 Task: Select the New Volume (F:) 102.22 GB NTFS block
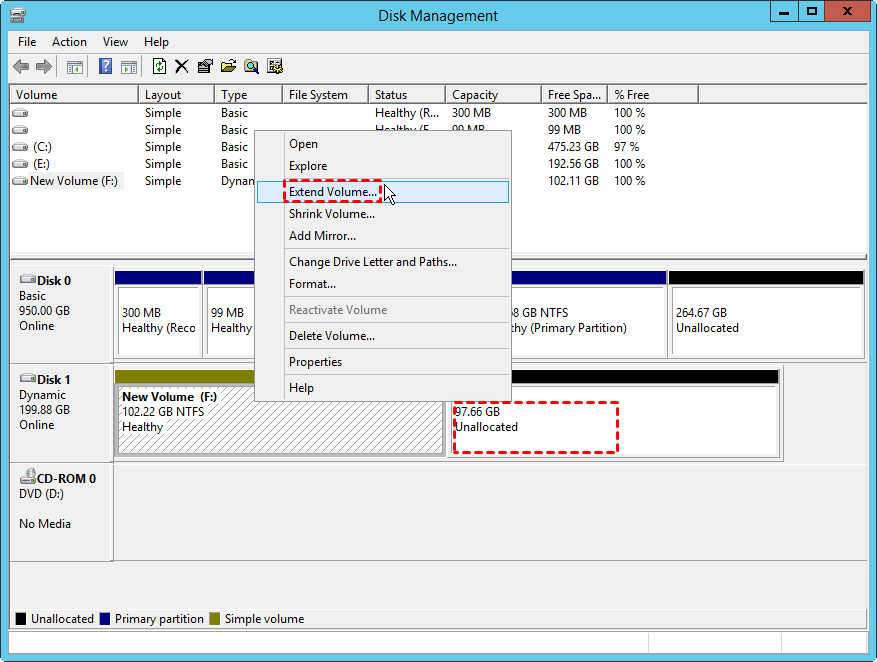[280, 420]
